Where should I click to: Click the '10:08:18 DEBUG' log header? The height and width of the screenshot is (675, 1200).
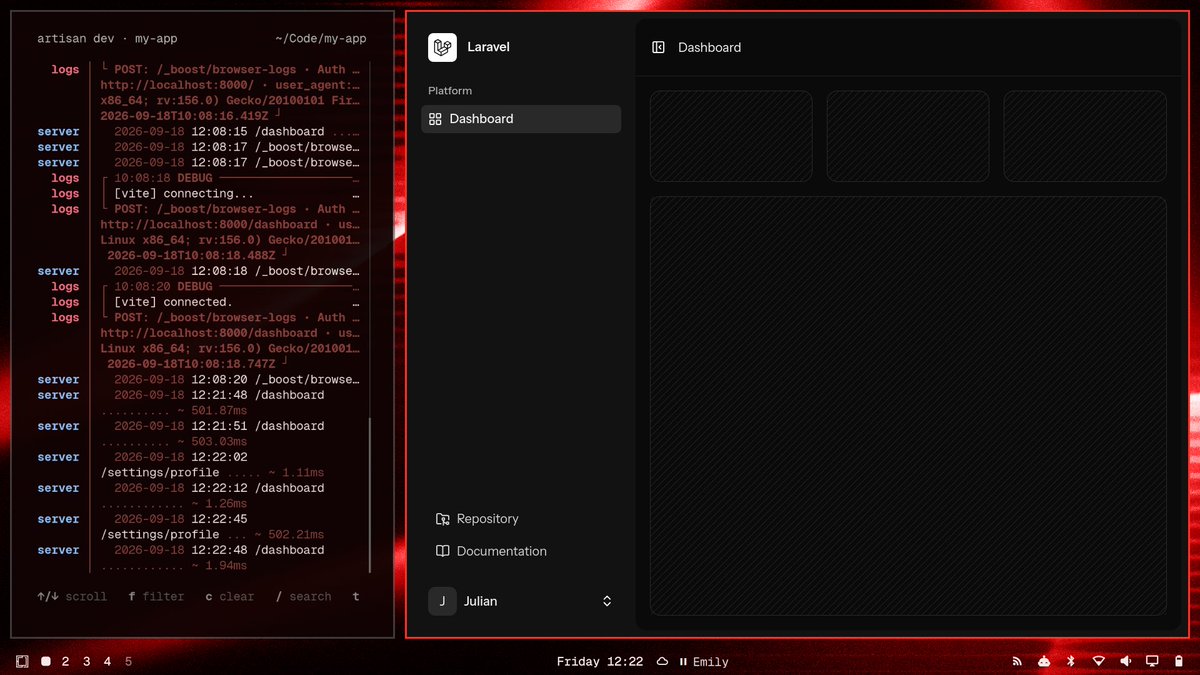pos(163,178)
